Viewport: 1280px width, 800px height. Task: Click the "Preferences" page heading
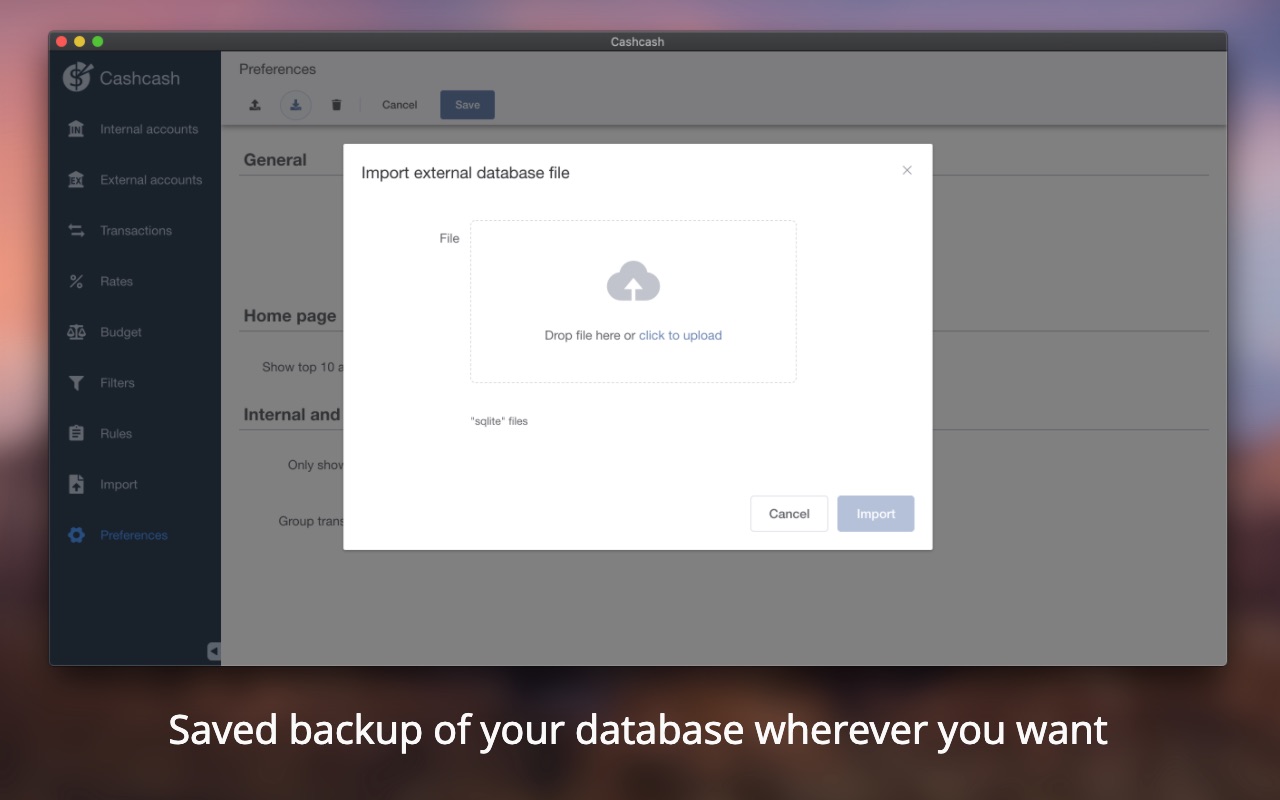(x=277, y=69)
